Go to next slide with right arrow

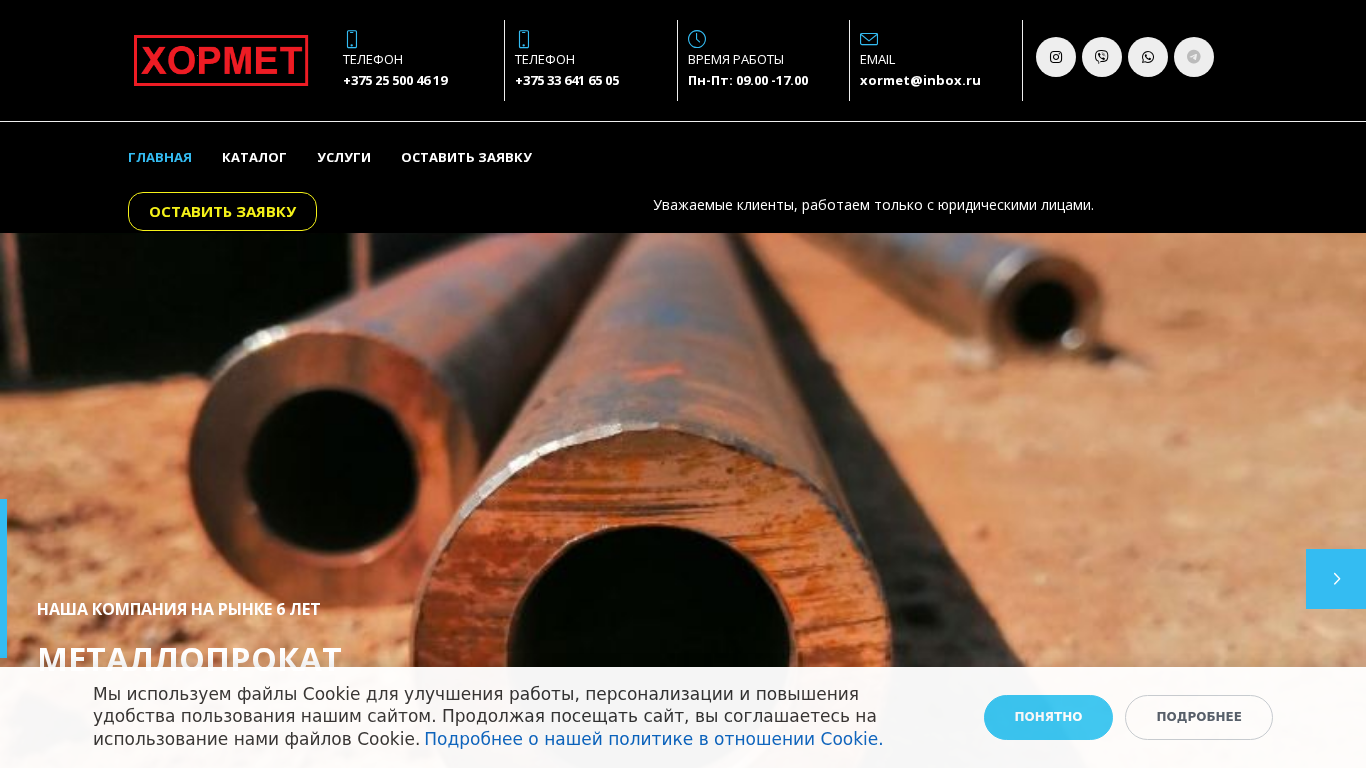[1336, 579]
